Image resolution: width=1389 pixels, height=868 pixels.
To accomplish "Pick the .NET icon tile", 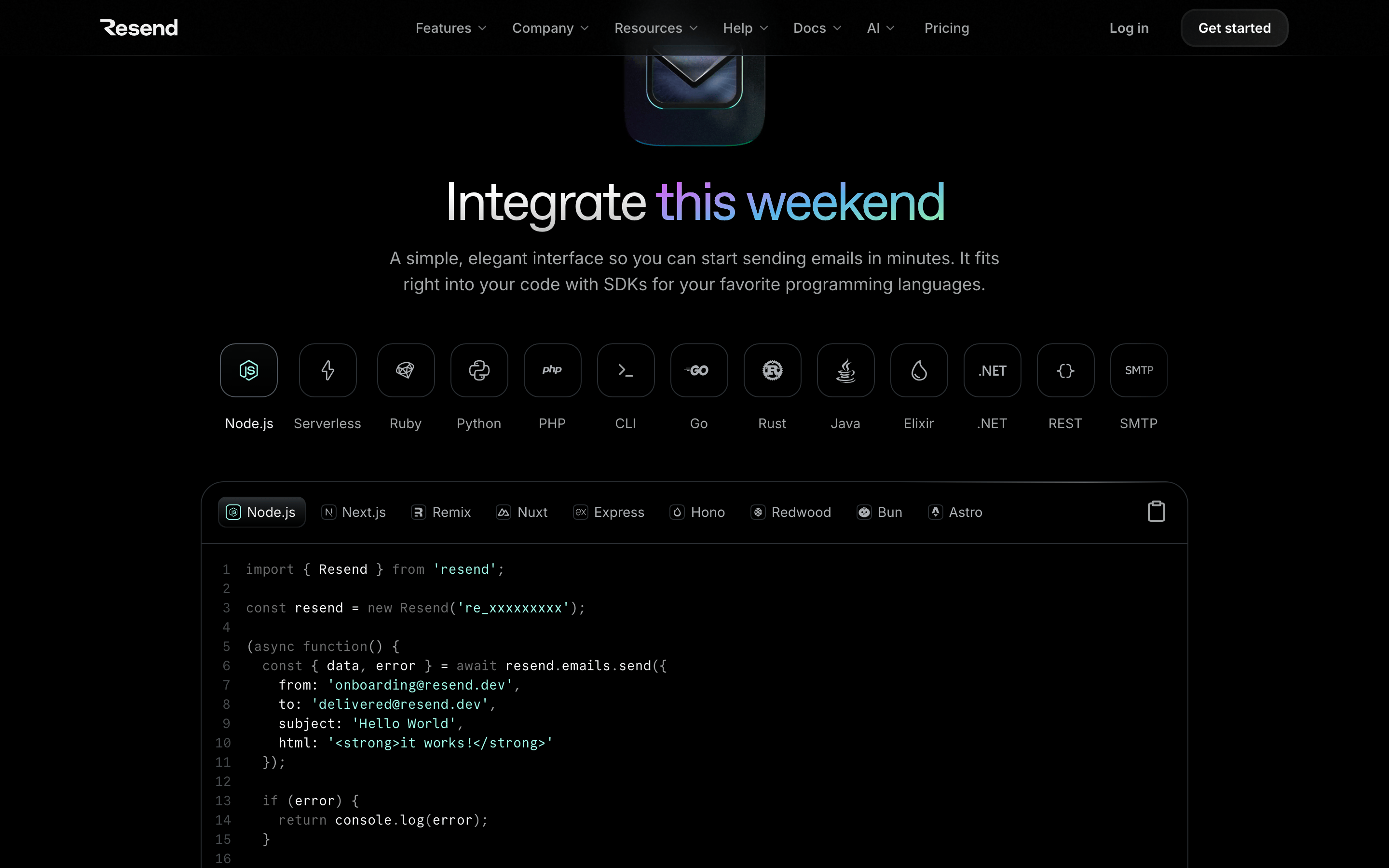I will tap(993, 370).
